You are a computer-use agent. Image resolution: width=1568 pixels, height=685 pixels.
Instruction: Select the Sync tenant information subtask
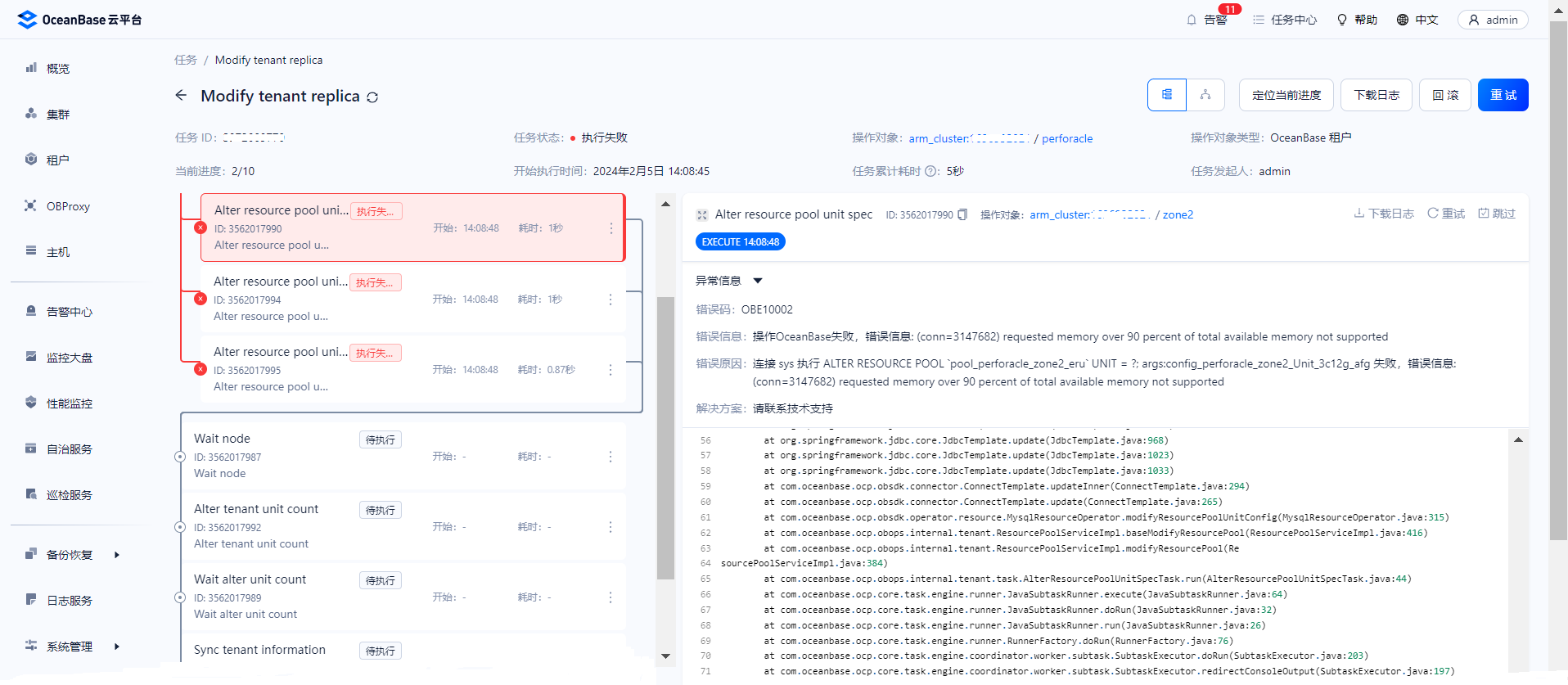coord(403,650)
